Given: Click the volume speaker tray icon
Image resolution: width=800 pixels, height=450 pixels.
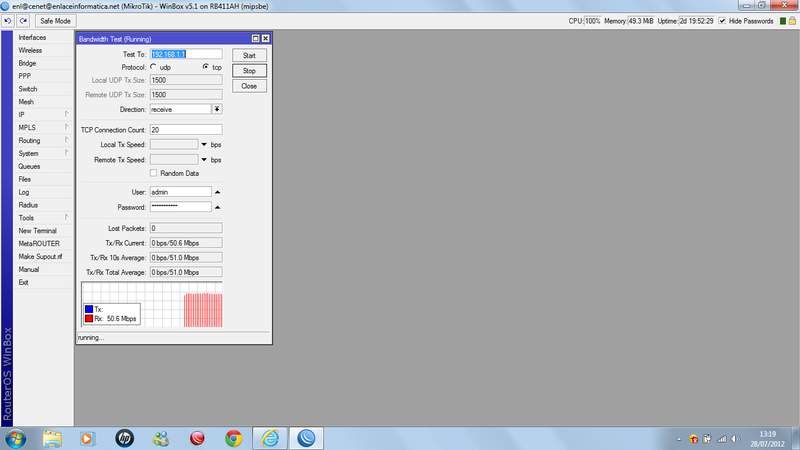Looking at the screenshot, I should point(735,438).
